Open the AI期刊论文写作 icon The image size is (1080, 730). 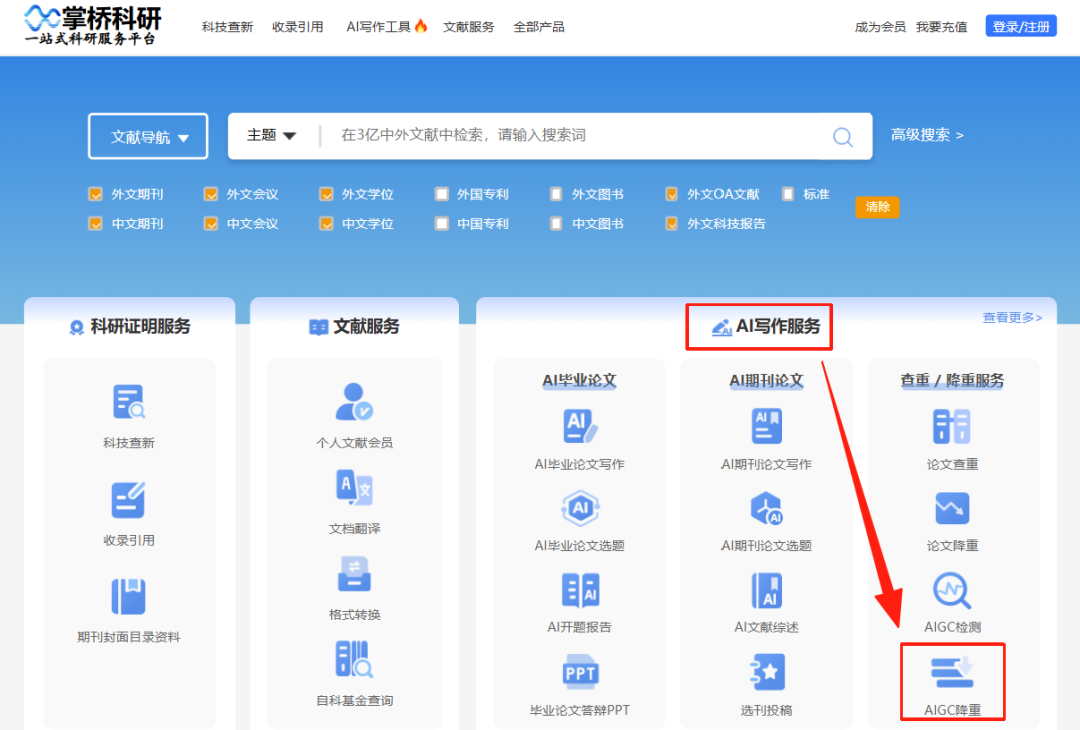pos(767,426)
